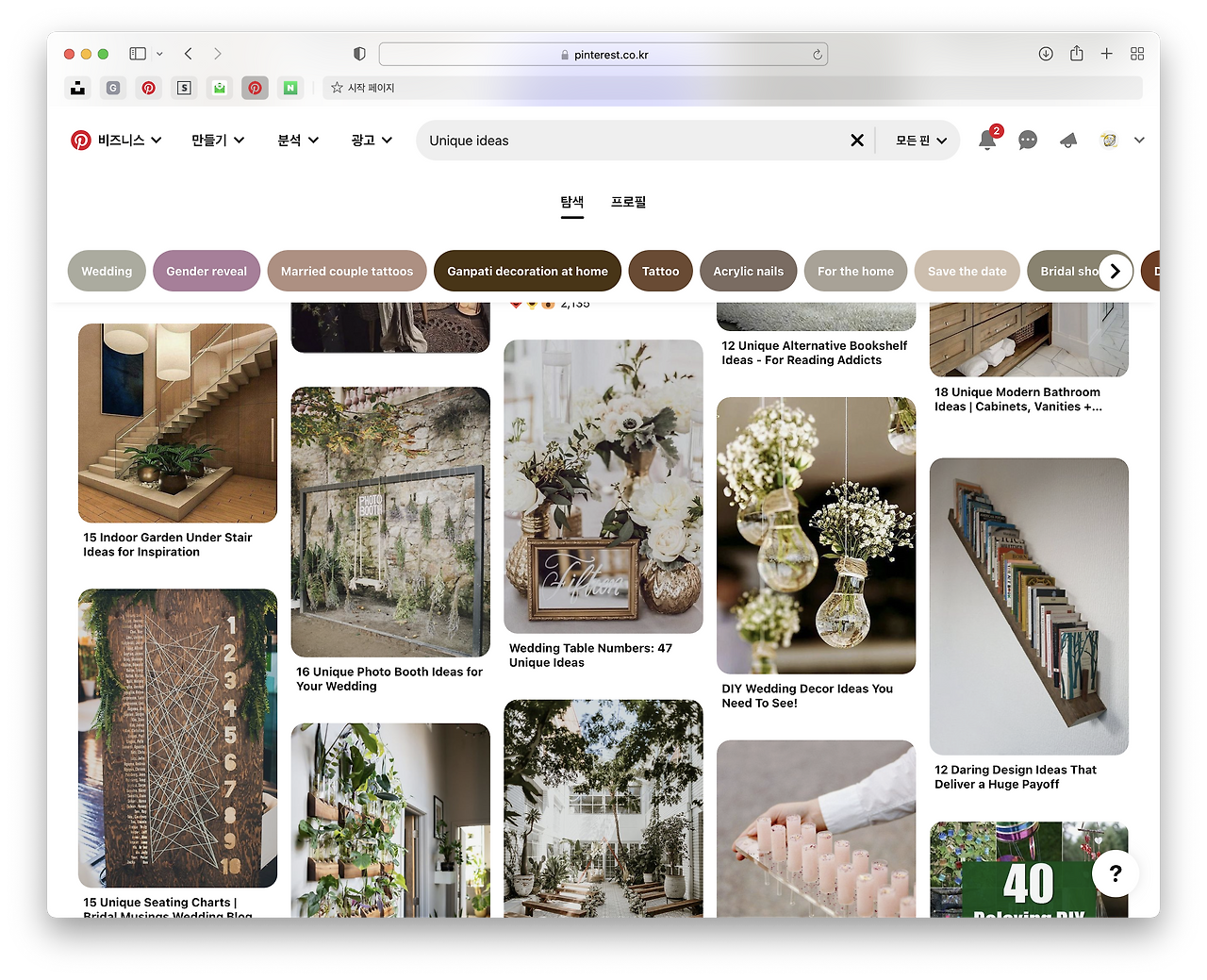Clear the search with the X button
This screenshot has height=980, width=1207.
click(x=857, y=141)
